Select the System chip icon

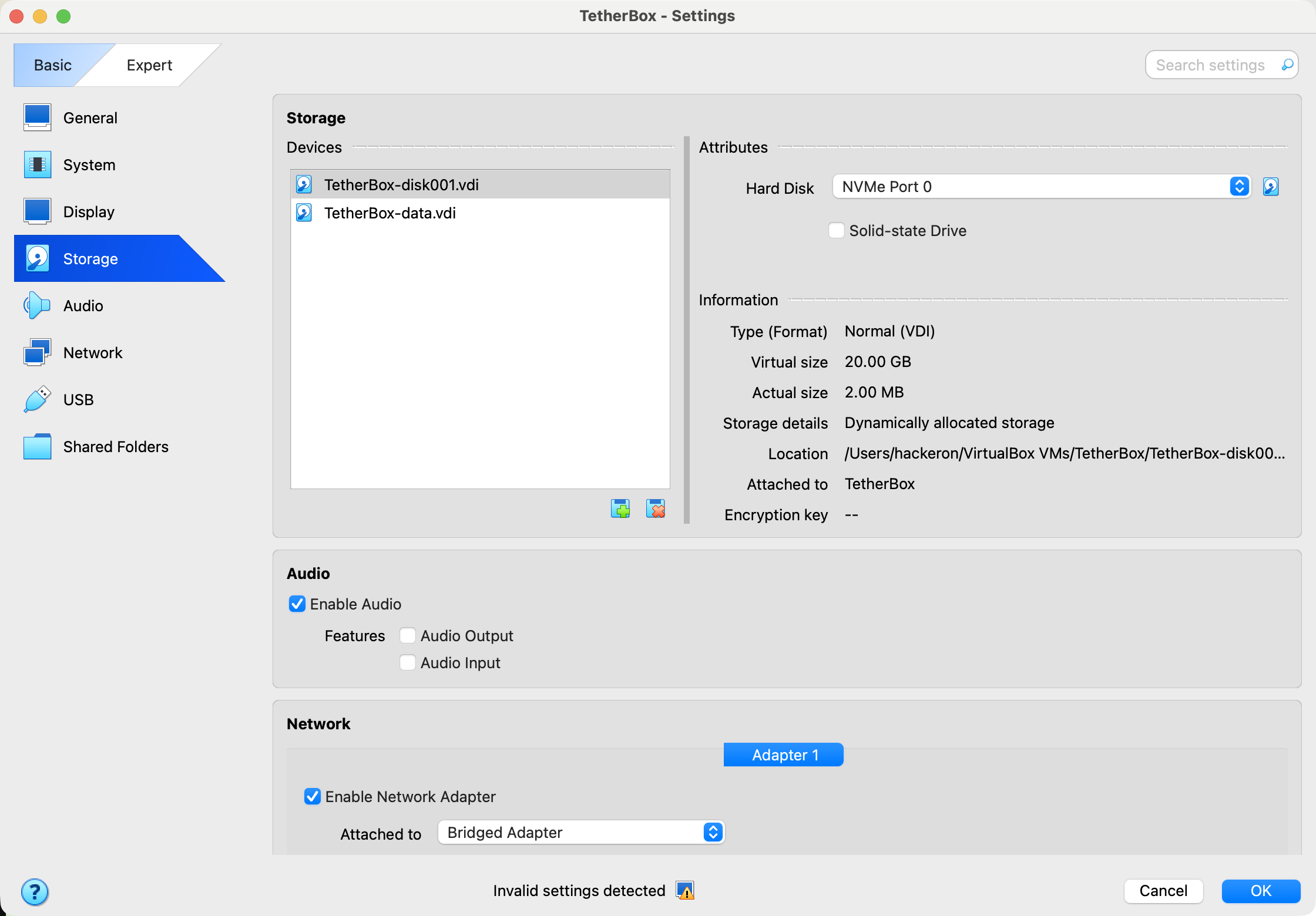[37, 164]
